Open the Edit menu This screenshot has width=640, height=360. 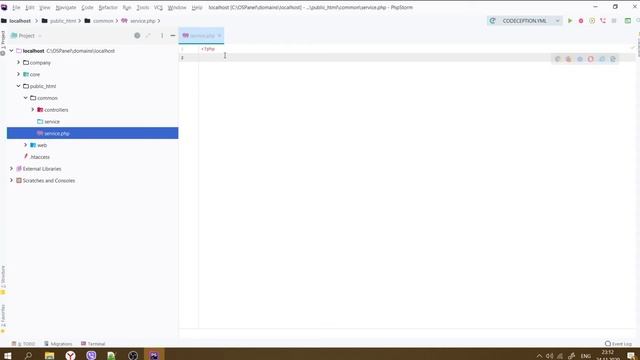coord(30,7)
